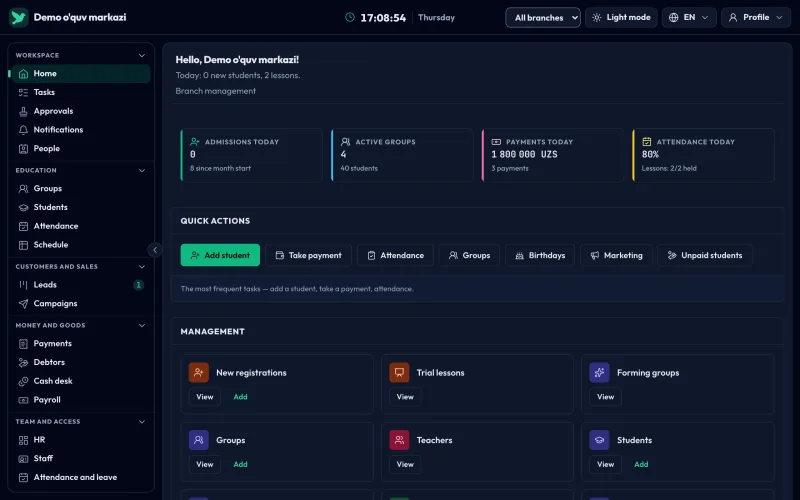The width and height of the screenshot is (800, 500).
Task: Open sidebar Groups via its people icon
Action: pos(23,189)
